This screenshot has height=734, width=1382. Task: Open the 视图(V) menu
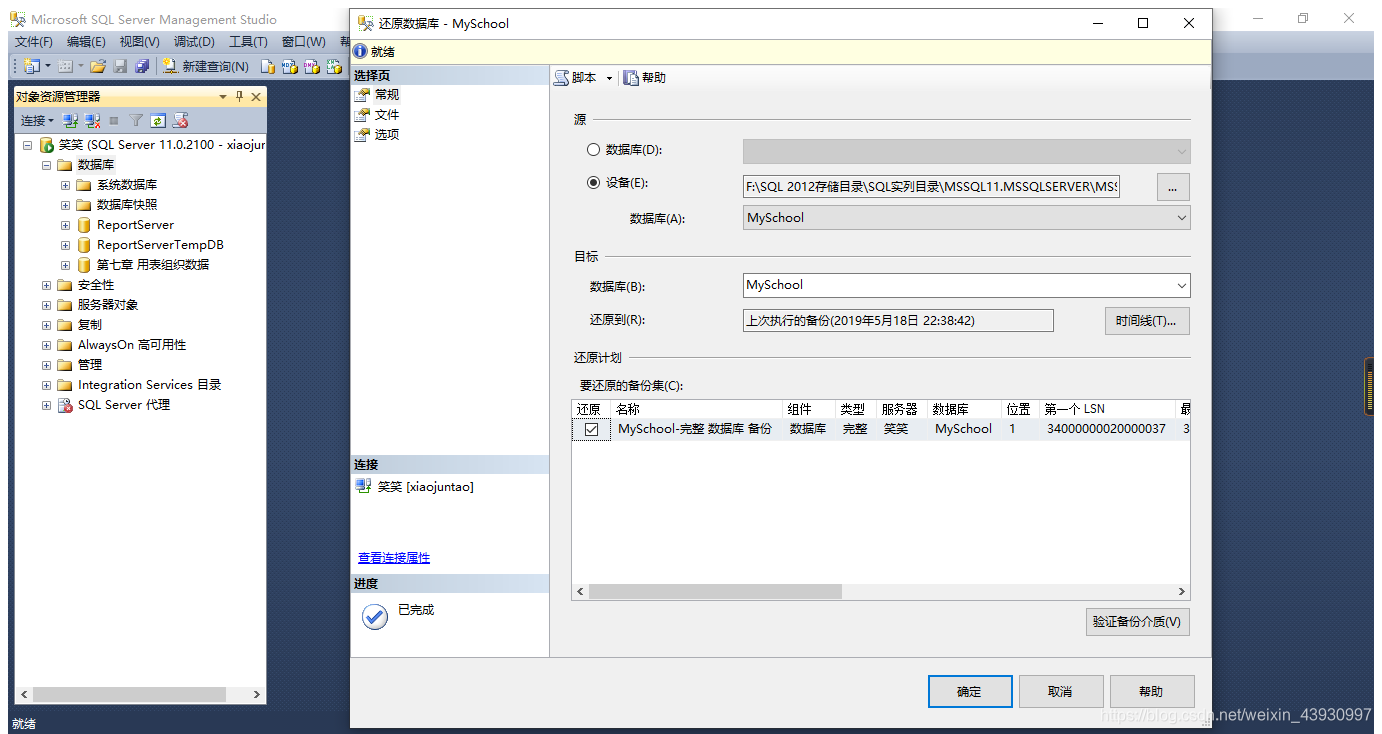coord(139,42)
